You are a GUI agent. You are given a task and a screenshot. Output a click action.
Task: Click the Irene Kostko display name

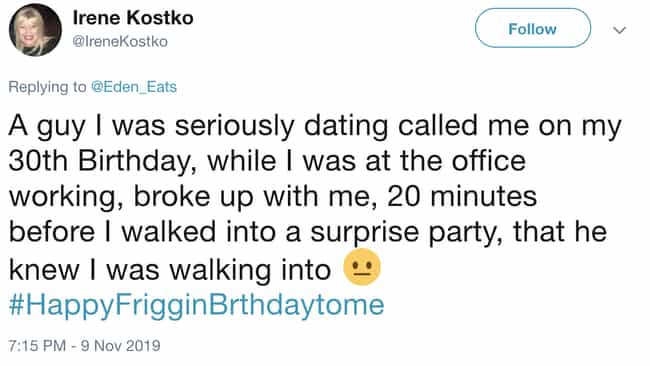click(133, 18)
